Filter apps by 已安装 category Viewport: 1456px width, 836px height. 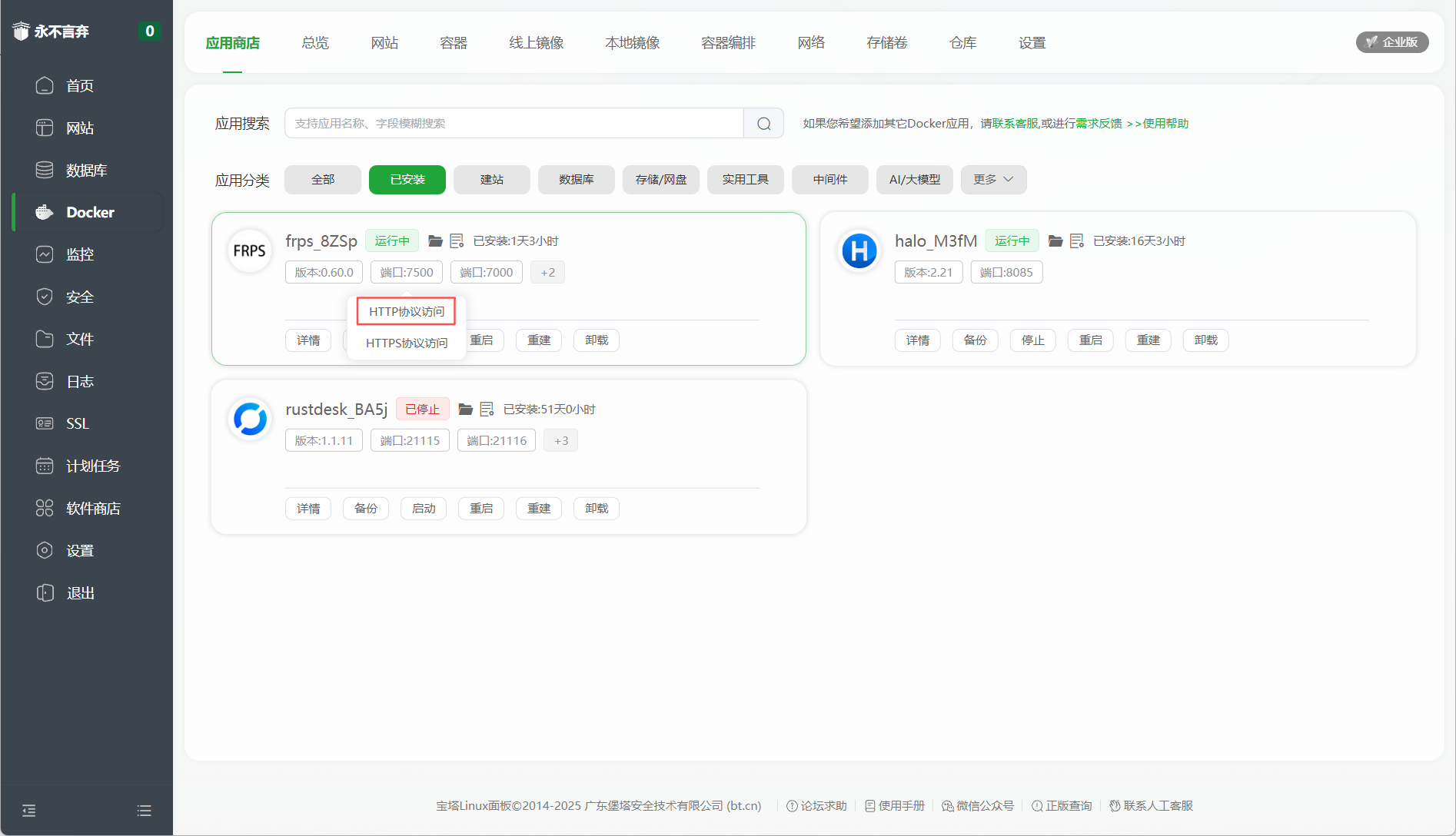(407, 180)
